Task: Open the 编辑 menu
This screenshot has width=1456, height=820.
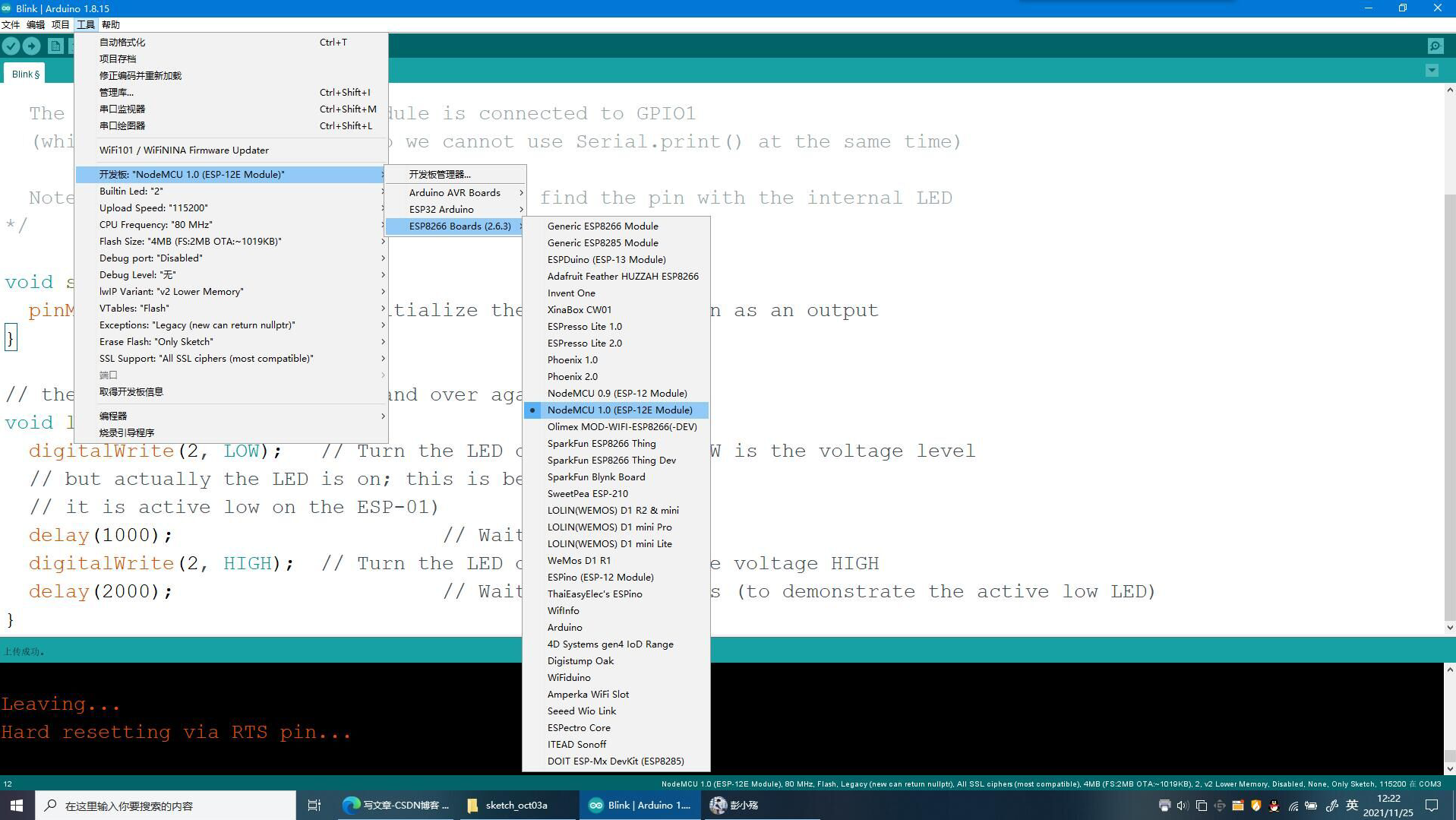Action: click(36, 24)
